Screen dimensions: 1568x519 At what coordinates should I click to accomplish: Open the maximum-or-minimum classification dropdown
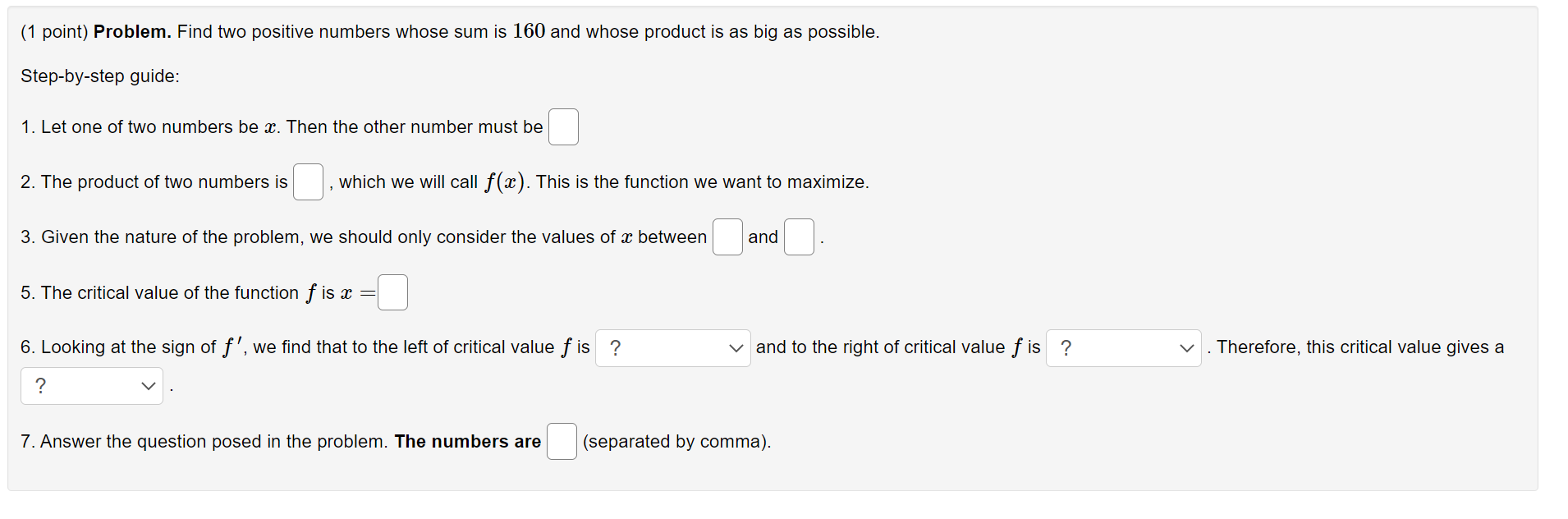[91, 385]
